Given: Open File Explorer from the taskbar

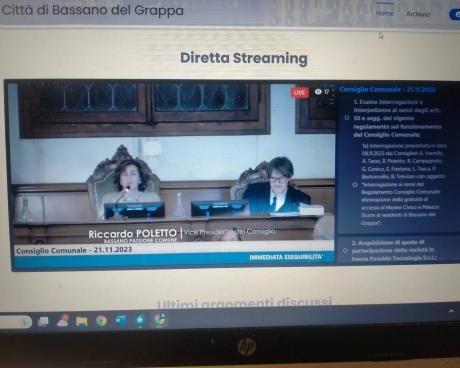Looking at the screenshot, I should pyautogui.click(x=82, y=321).
